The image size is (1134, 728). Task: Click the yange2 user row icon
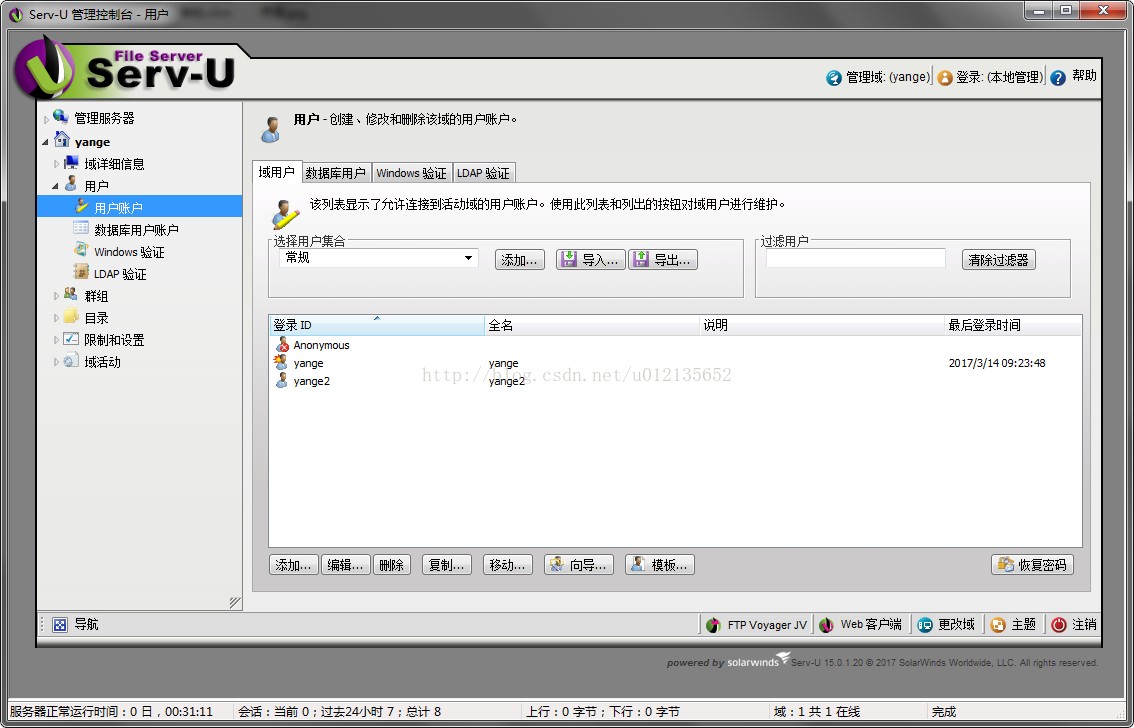point(282,380)
